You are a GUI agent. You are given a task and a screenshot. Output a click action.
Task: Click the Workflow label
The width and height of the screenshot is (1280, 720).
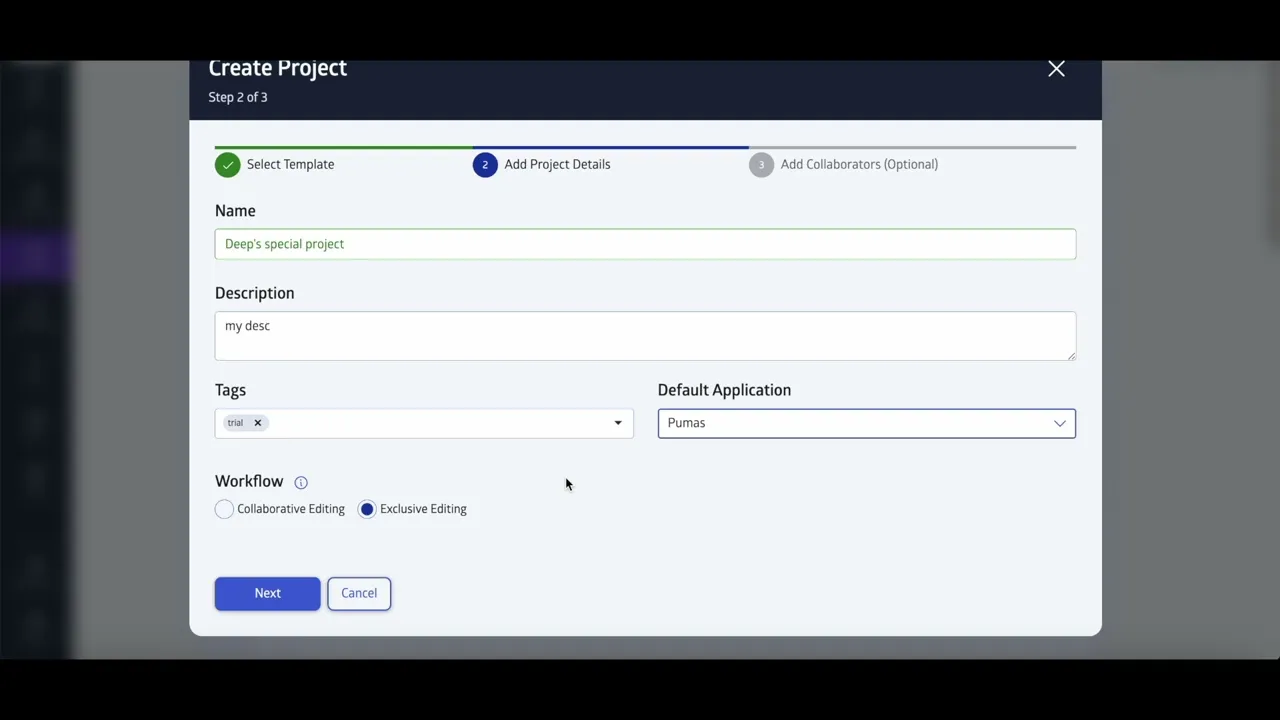pyautogui.click(x=249, y=481)
